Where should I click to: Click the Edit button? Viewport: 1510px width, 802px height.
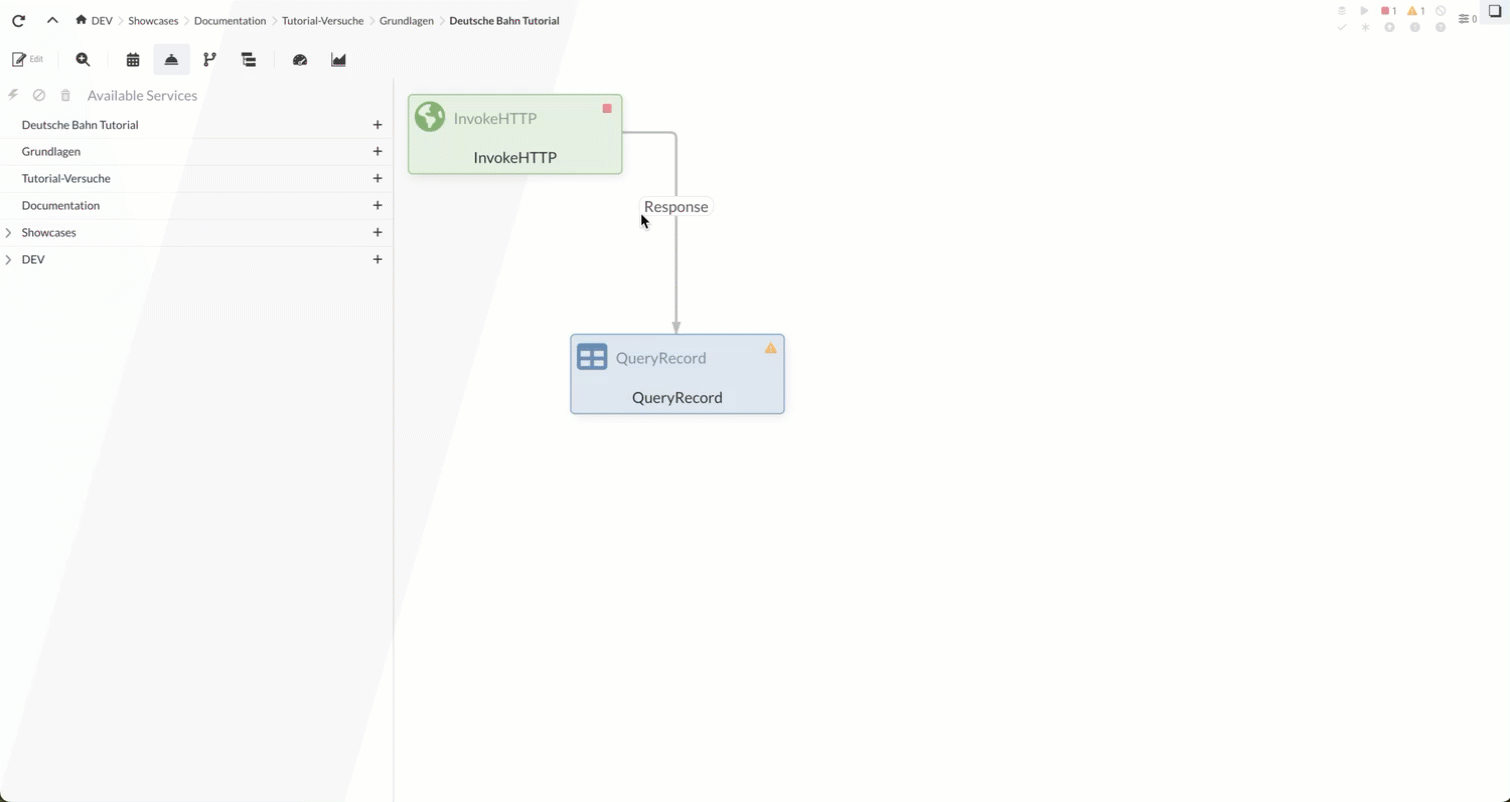pyautogui.click(x=27, y=59)
